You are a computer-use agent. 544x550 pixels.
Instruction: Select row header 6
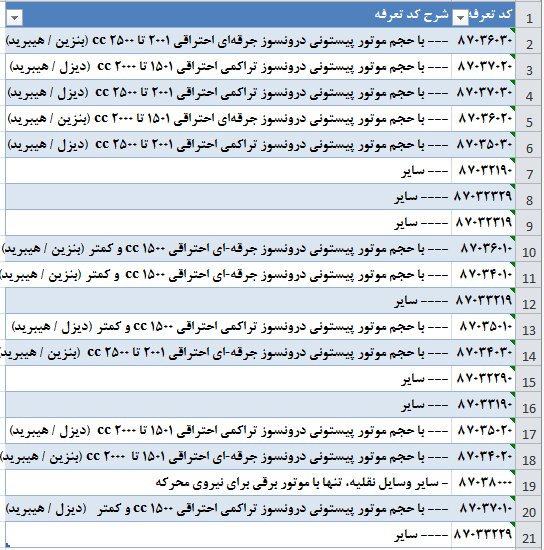click(529, 145)
